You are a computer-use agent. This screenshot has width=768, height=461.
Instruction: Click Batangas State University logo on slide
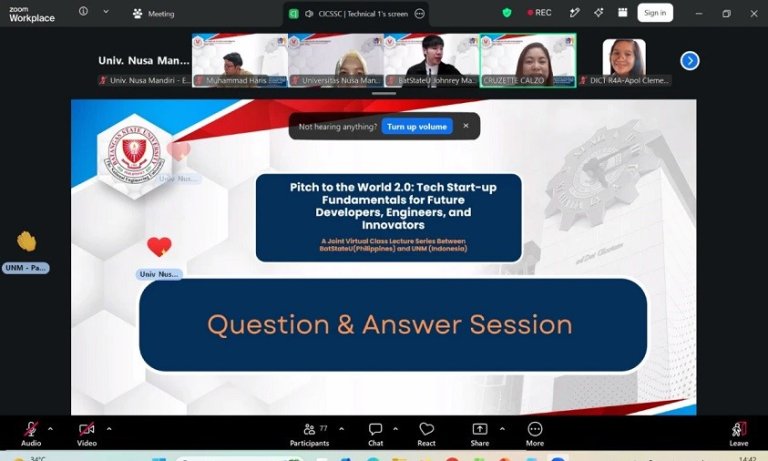(x=134, y=155)
